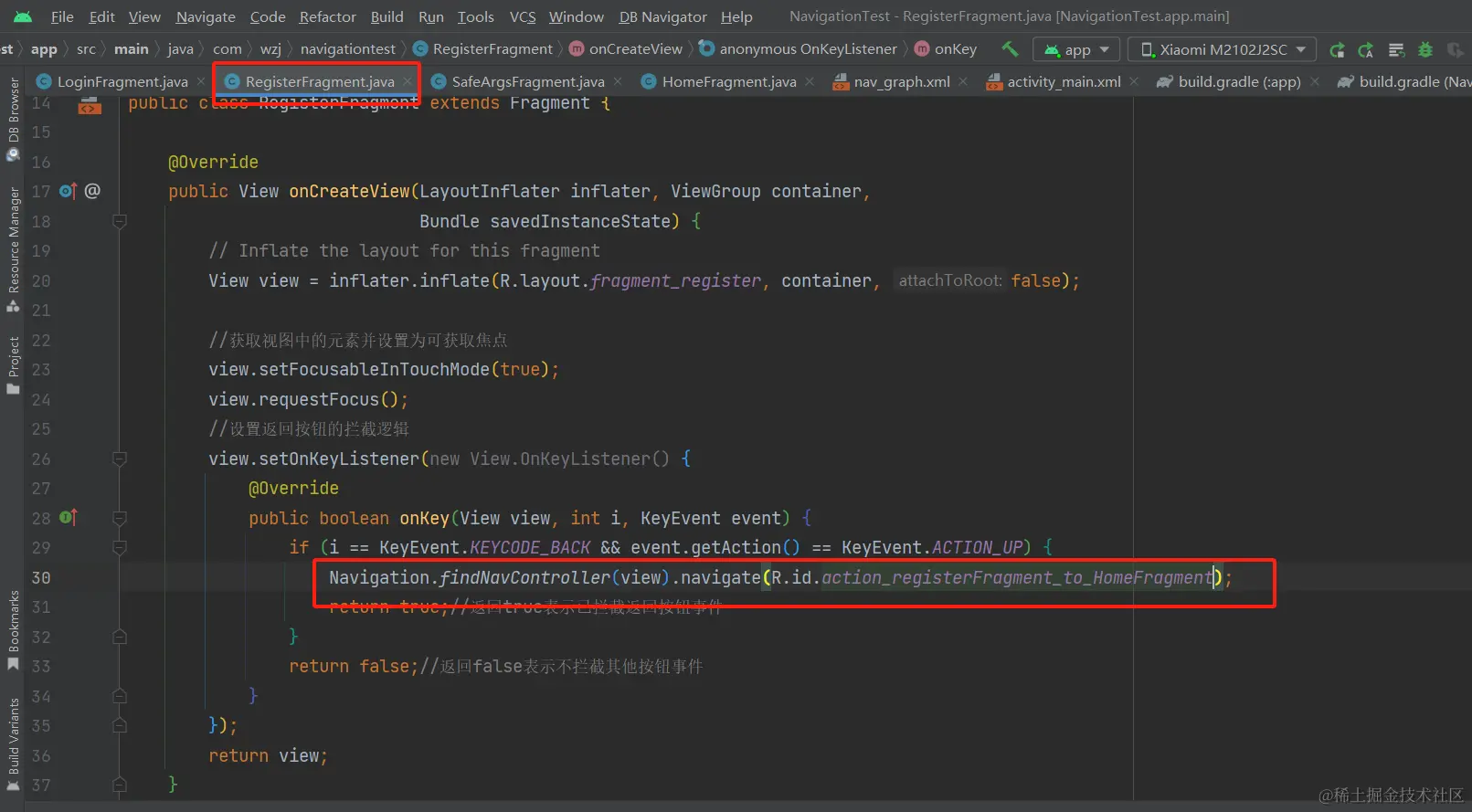1472x812 pixels.
Task: Click the RegisterFragment breadcrumb
Action: coord(483,49)
